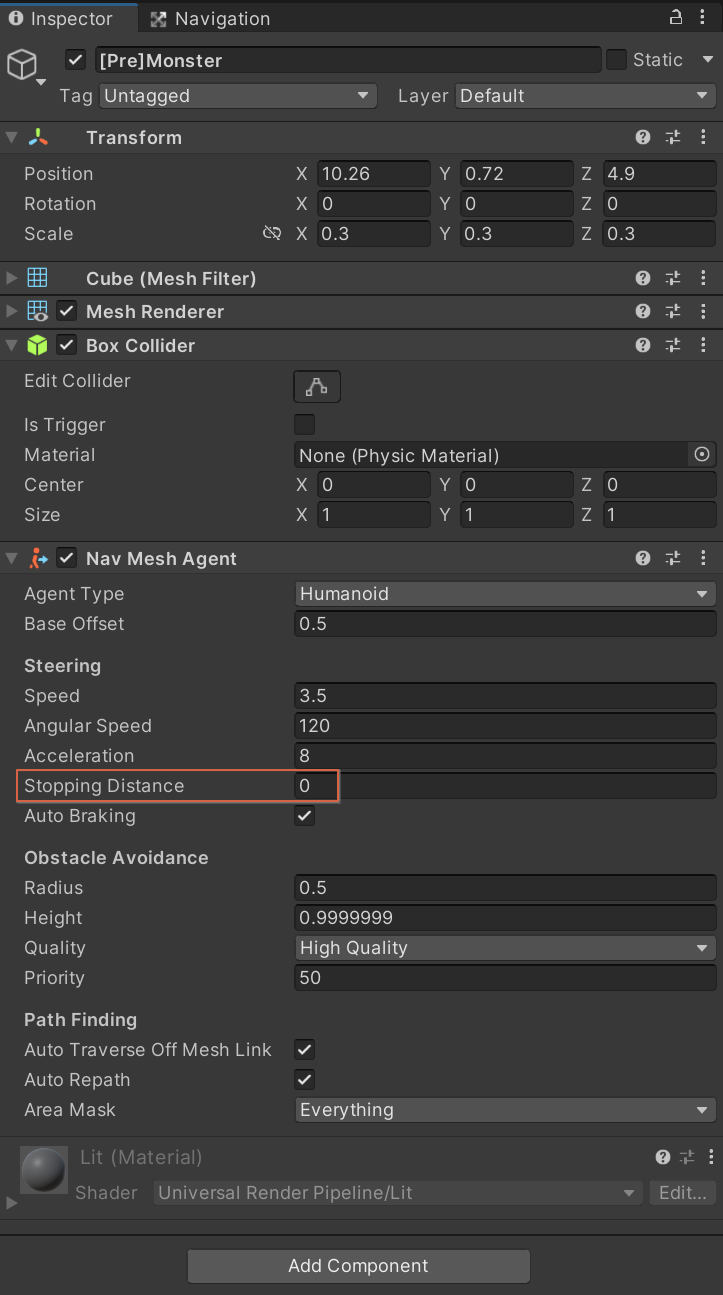Click the Priority field 50

(506, 978)
